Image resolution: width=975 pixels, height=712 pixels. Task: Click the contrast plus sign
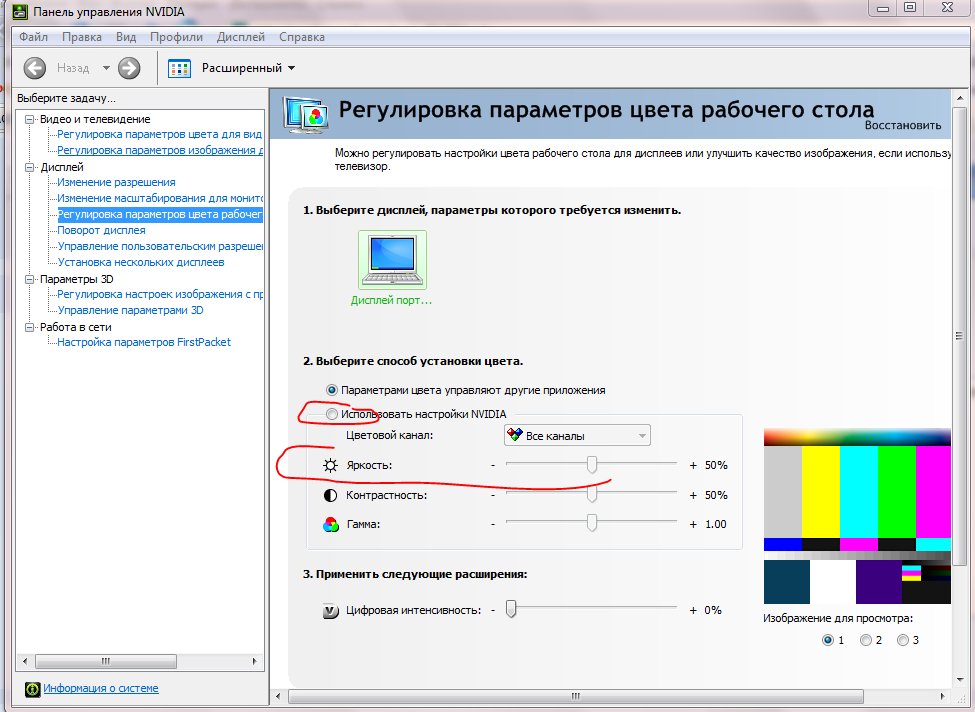point(693,496)
